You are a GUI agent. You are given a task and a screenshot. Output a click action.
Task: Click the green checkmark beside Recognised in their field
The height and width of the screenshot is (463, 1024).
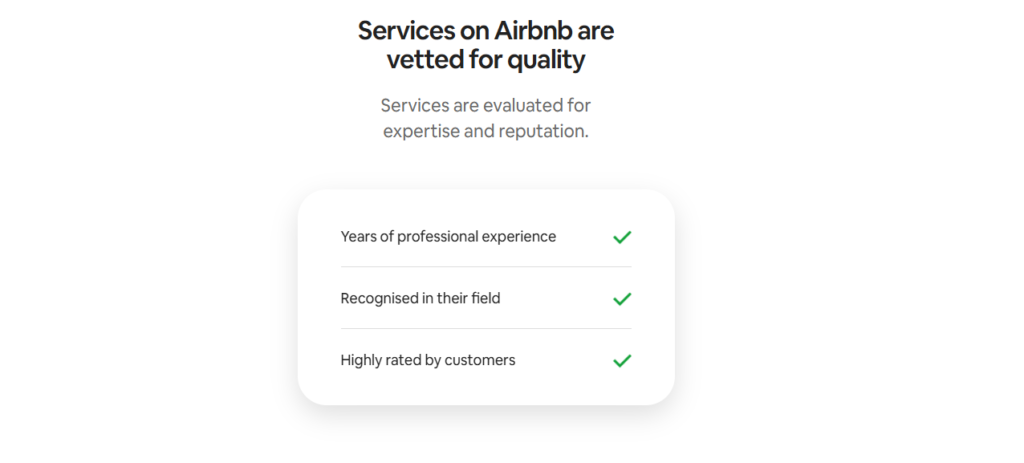pos(622,299)
